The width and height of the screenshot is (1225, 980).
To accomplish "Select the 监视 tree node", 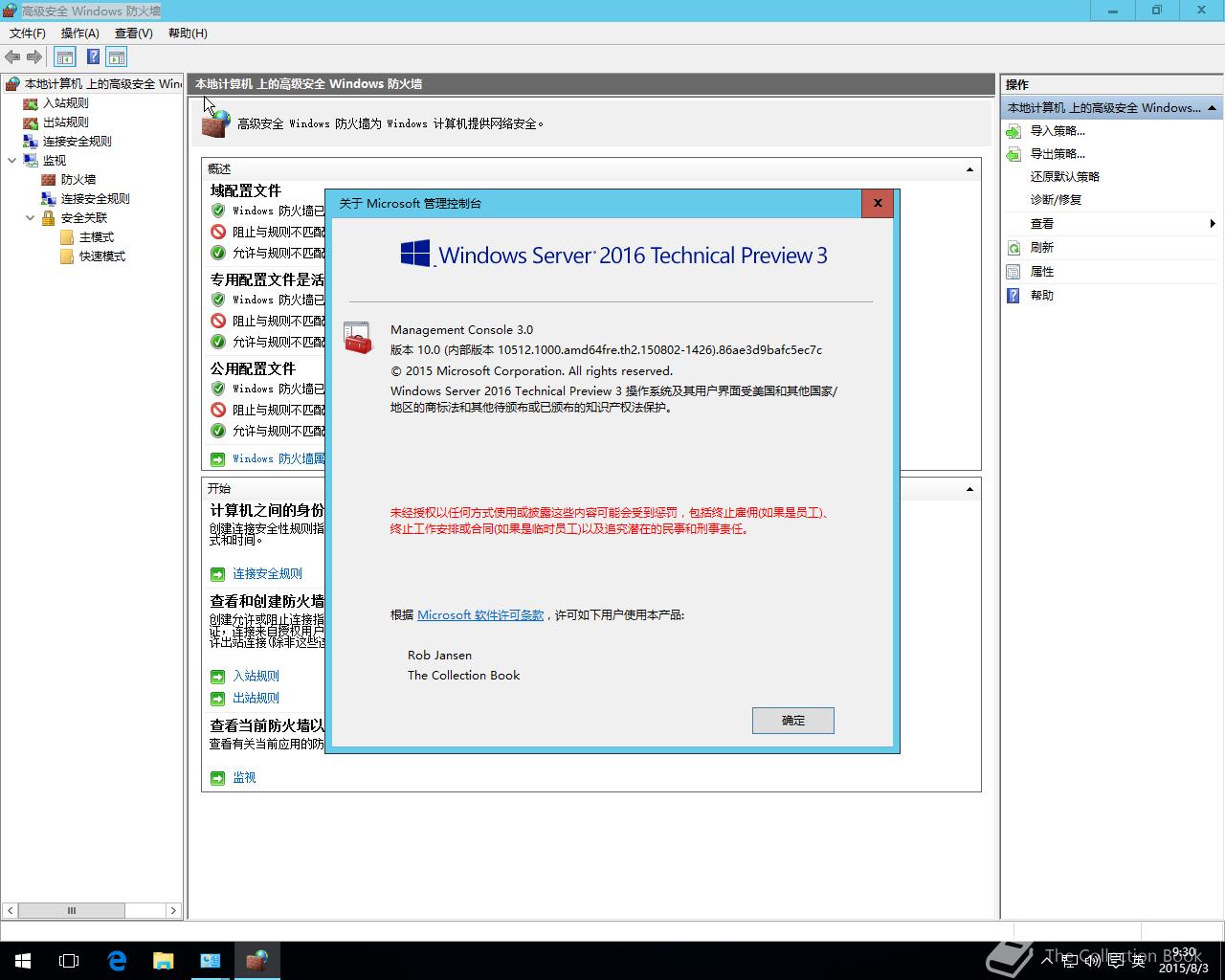I will click(55, 161).
